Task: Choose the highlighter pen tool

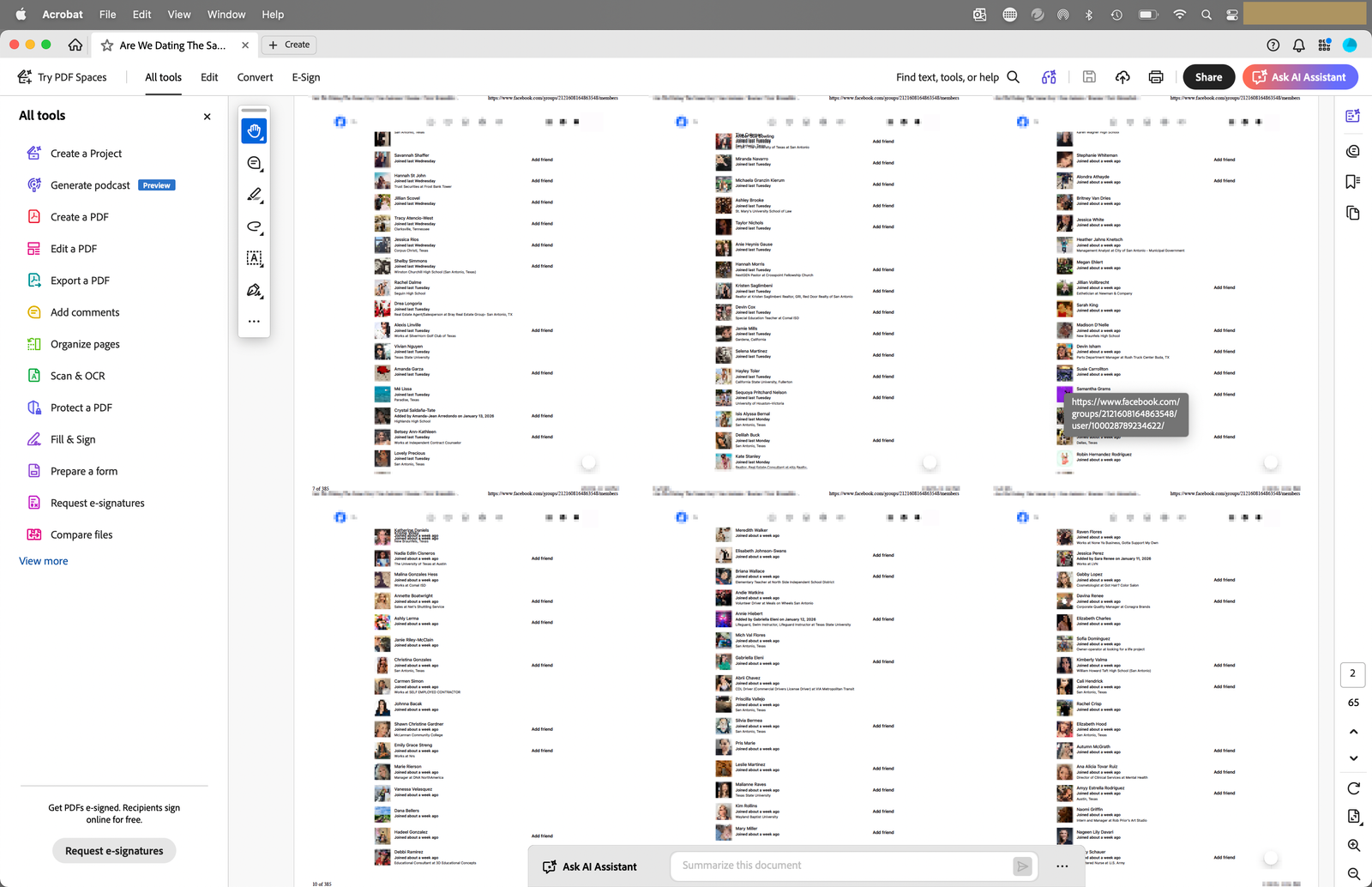Action: (254, 196)
